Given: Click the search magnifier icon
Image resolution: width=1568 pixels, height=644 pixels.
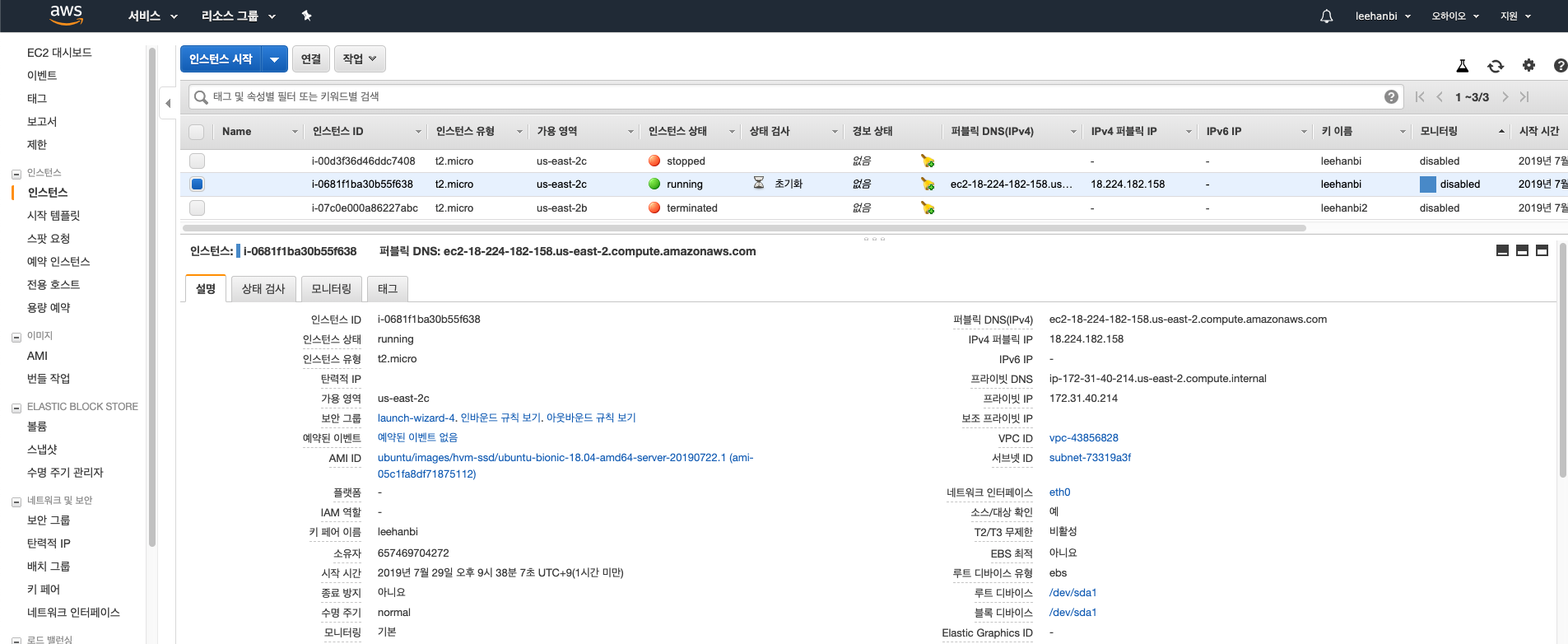Looking at the screenshot, I should pos(201,97).
